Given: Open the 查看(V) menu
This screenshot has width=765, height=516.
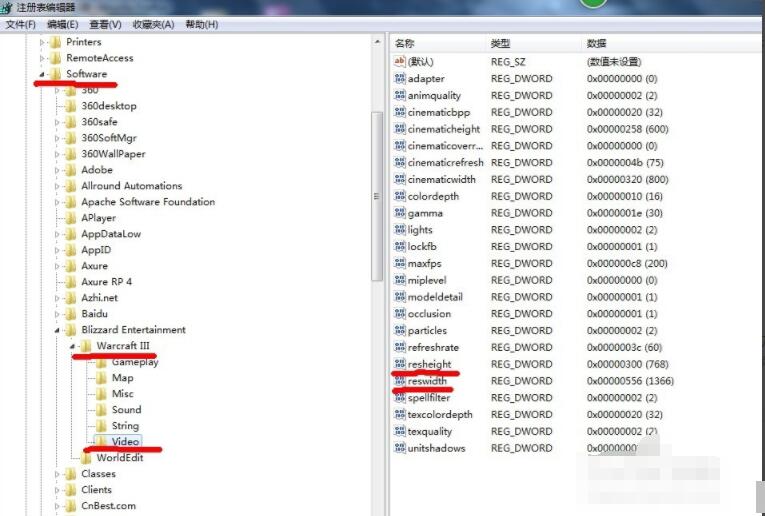Looking at the screenshot, I should coord(105,24).
